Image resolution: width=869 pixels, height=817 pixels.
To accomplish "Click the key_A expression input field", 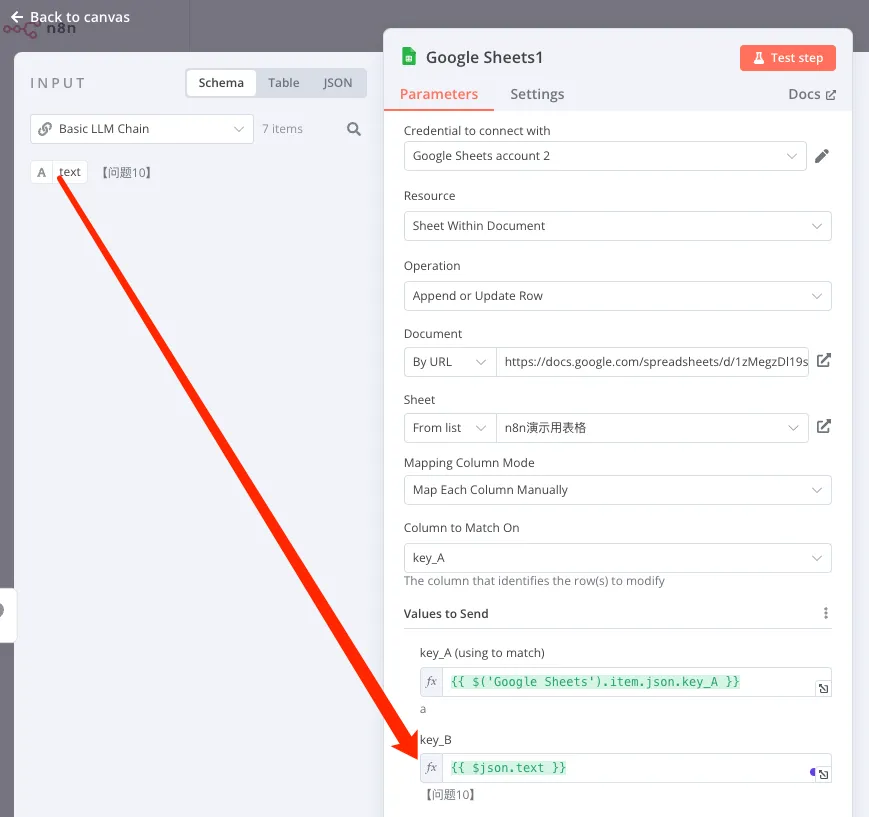I will (629, 682).
